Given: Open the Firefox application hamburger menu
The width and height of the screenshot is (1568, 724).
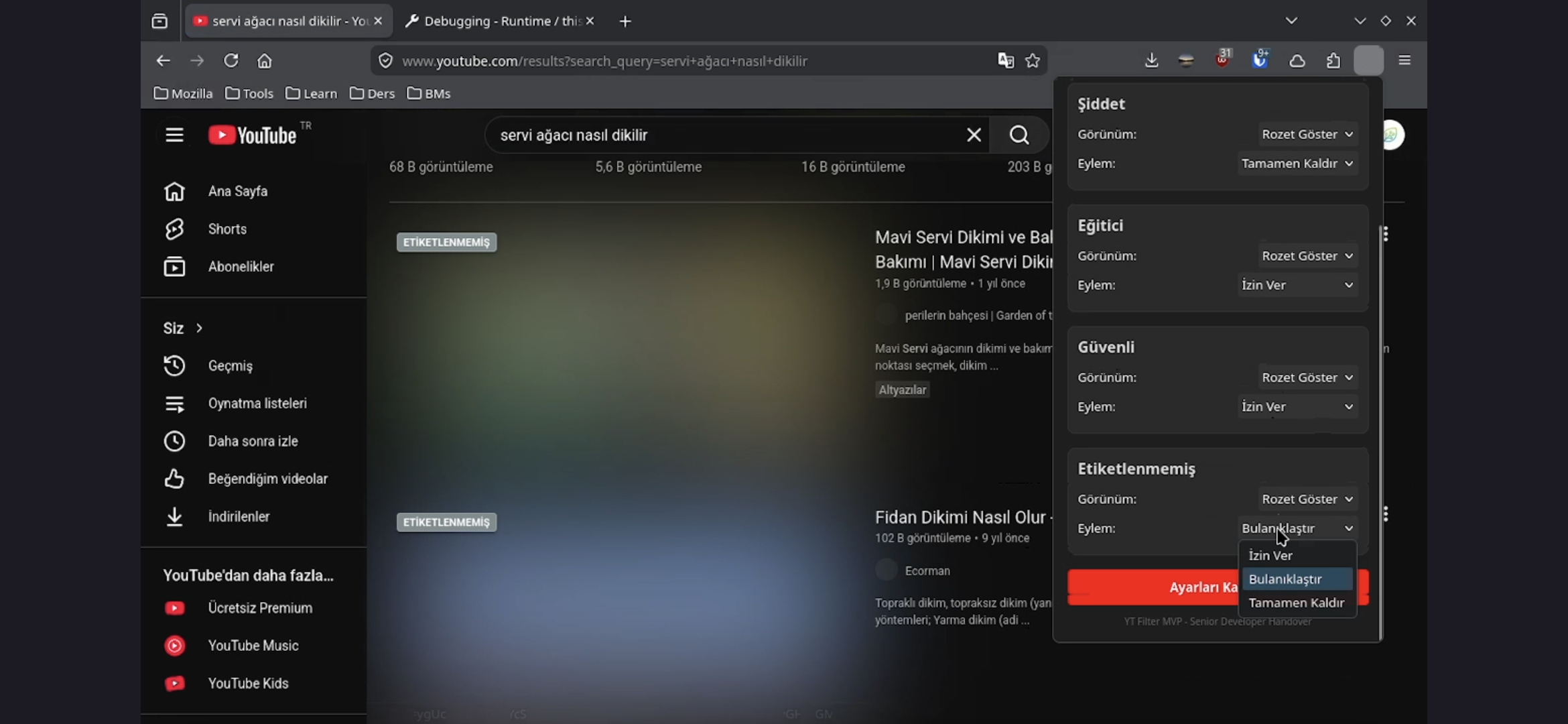Looking at the screenshot, I should (1404, 60).
